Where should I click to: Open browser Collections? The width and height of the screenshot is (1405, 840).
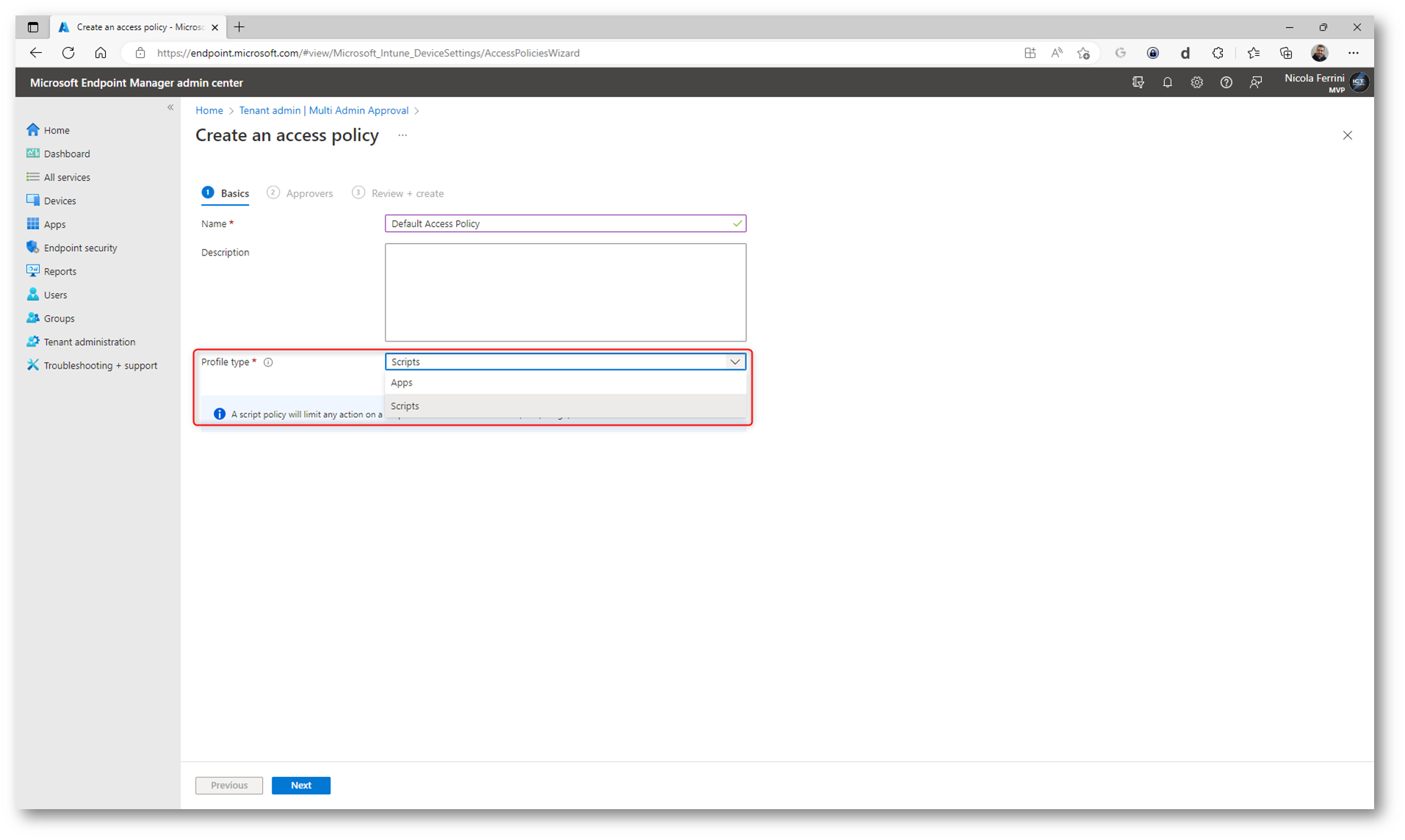1286,53
